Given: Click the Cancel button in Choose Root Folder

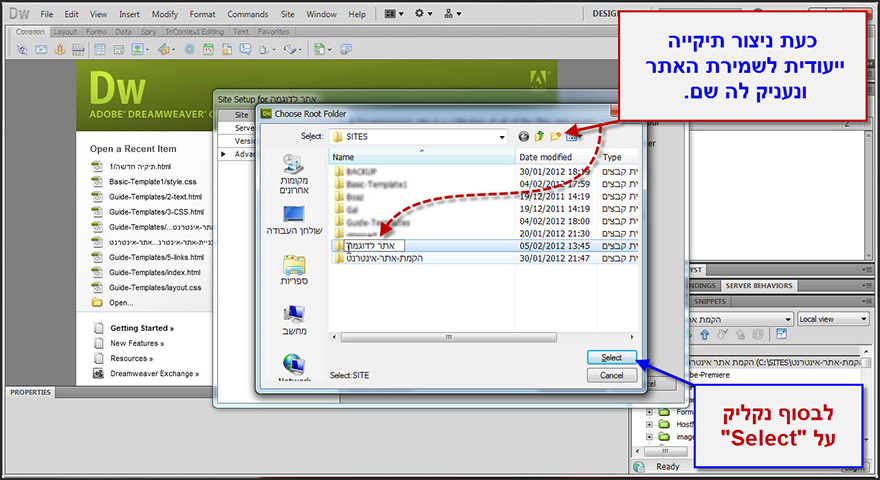Looking at the screenshot, I should 611,375.
